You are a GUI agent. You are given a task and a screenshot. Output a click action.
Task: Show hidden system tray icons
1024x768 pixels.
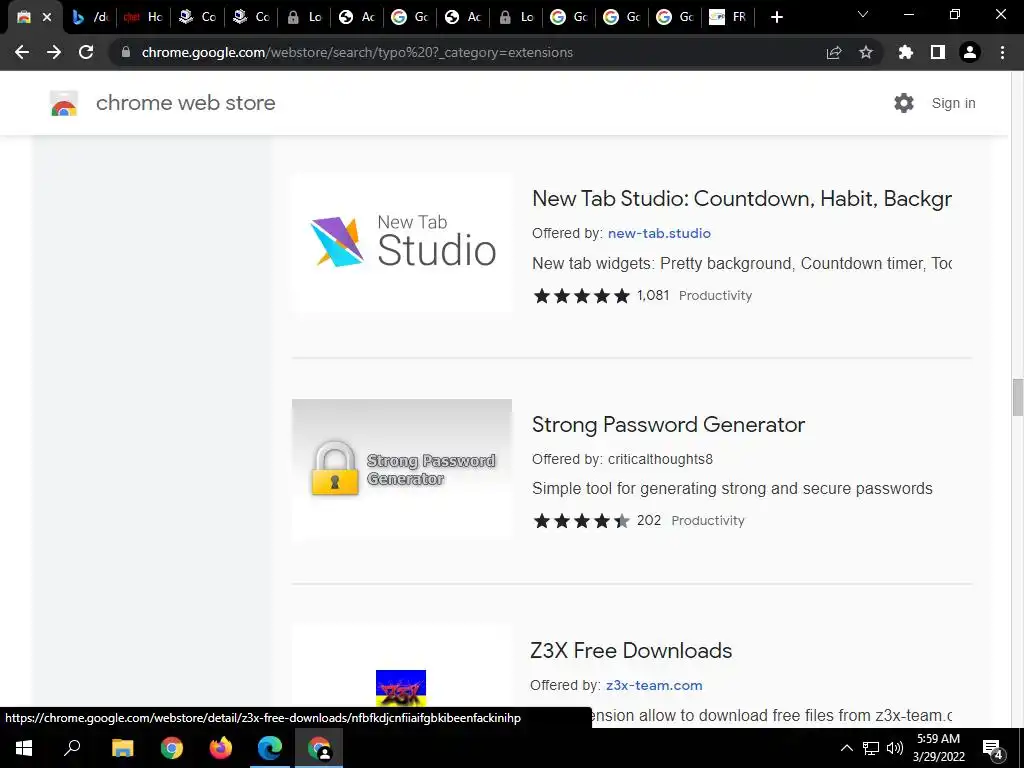846,748
